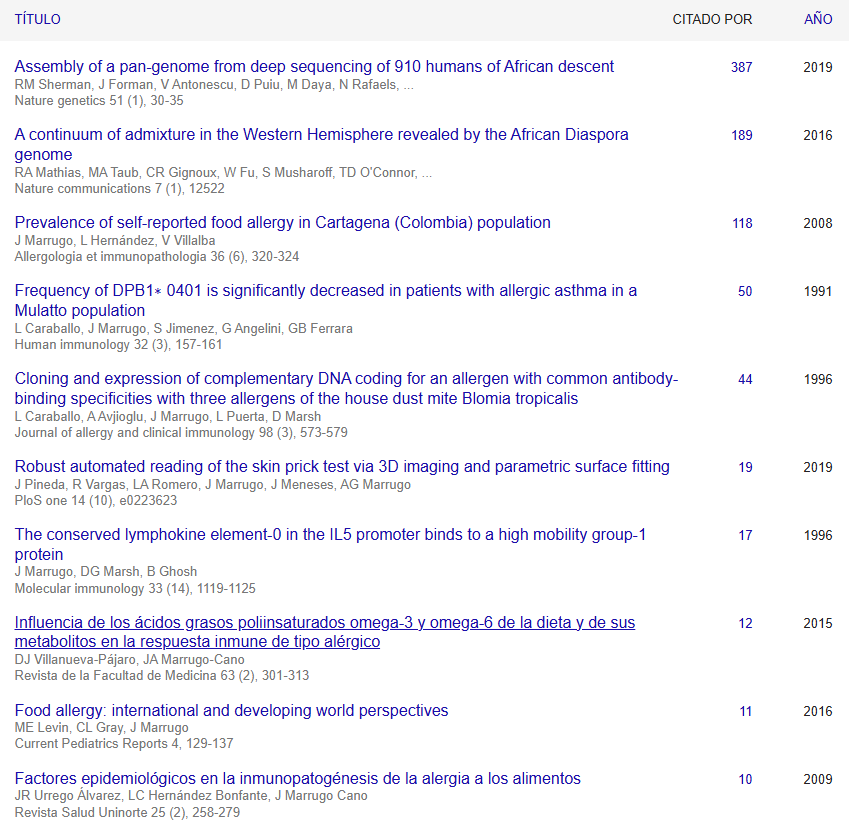Open the IL5 promoter lymphokine element article
This screenshot has width=855, height=830.
coord(330,535)
